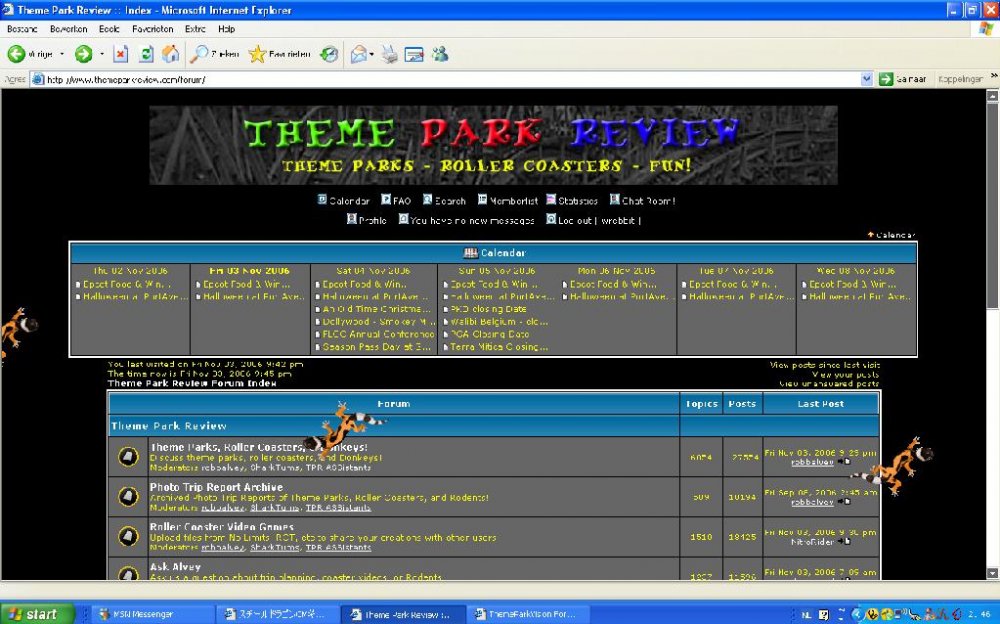Click the folder icon beside Photo Trip Report Archive
1000x624 pixels.
tap(128, 496)
